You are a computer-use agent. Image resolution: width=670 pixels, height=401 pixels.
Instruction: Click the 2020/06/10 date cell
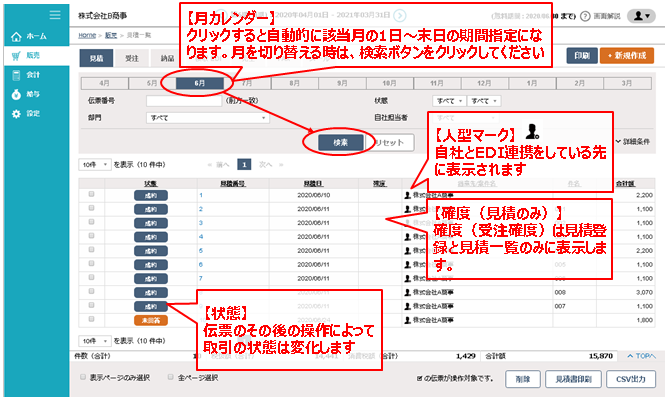tap(314, 195)
